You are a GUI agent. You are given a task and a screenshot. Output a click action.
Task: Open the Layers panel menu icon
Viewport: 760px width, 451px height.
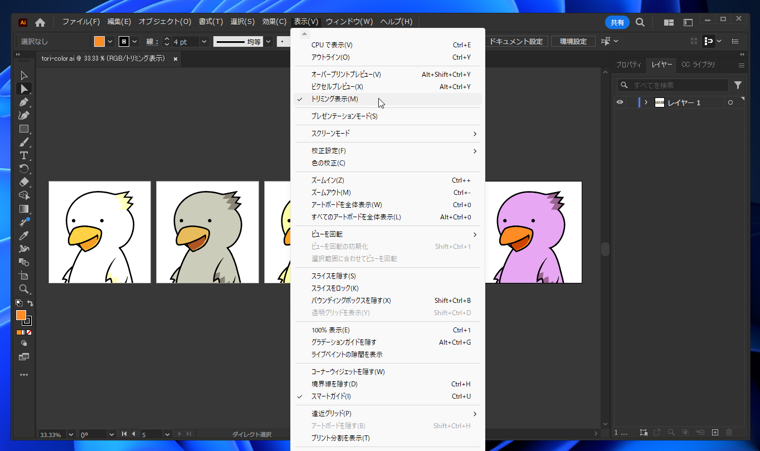pyautogui.click(x=741, y=65)
